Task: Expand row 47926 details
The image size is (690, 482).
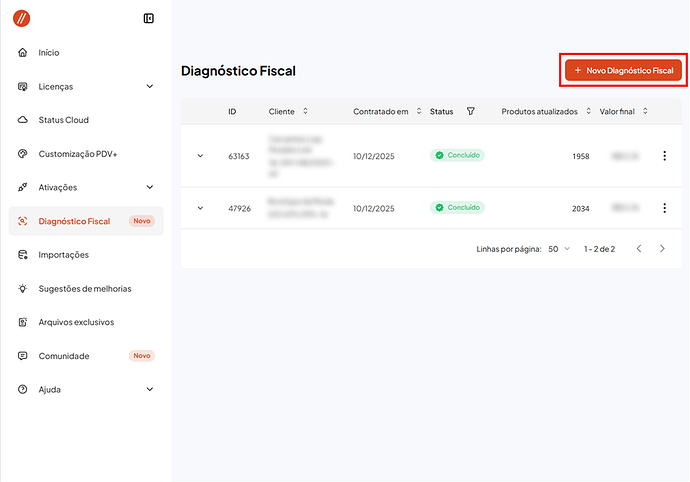Action: point(200,208)
